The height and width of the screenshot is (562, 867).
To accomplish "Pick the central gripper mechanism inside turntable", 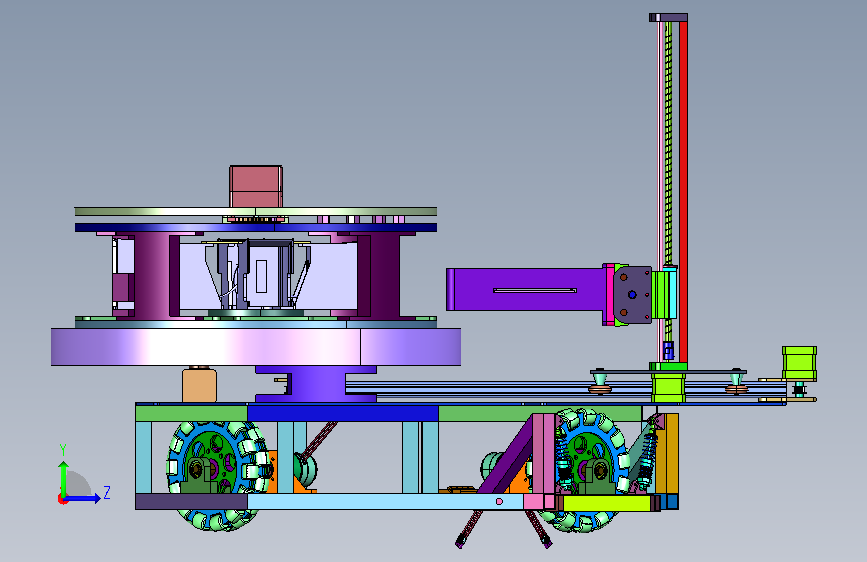I will (x=257, y=275).
